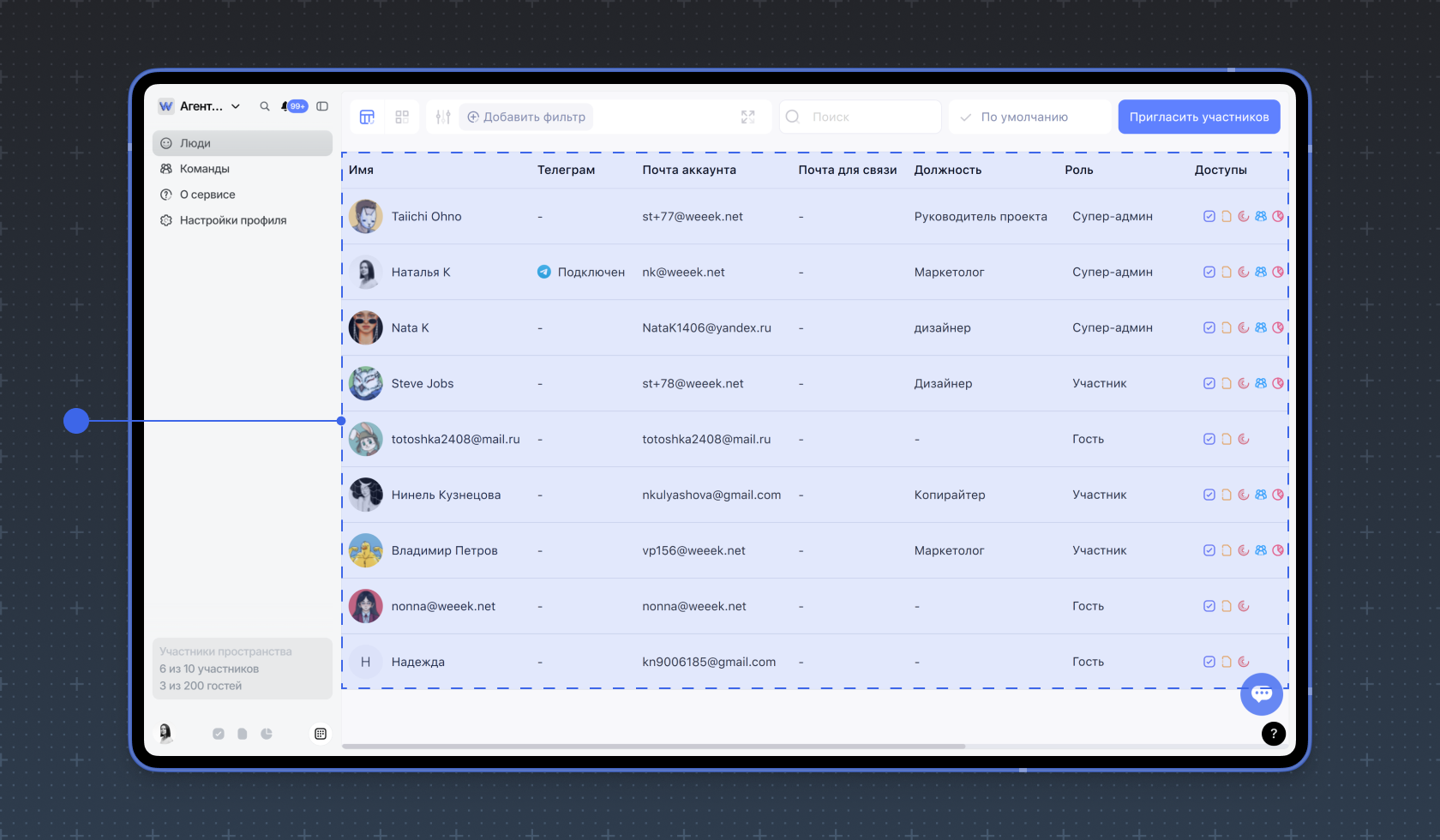1440x840 pixels.
Task: Switch to grid card view
Action: [x=402, y=117]
